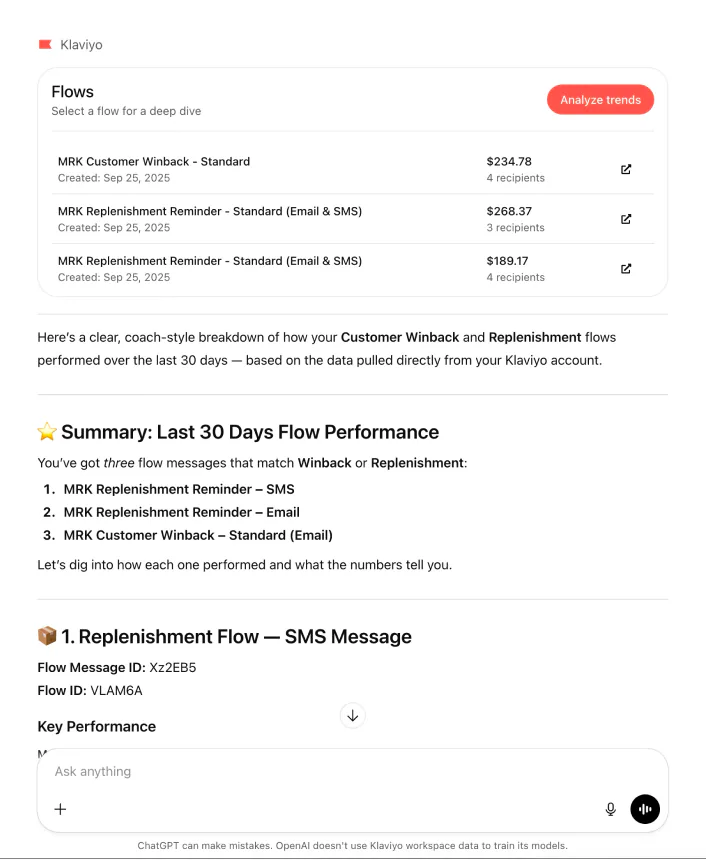Click the Klaviyo label in the header
706x860 pixels.
pos(80,44)
